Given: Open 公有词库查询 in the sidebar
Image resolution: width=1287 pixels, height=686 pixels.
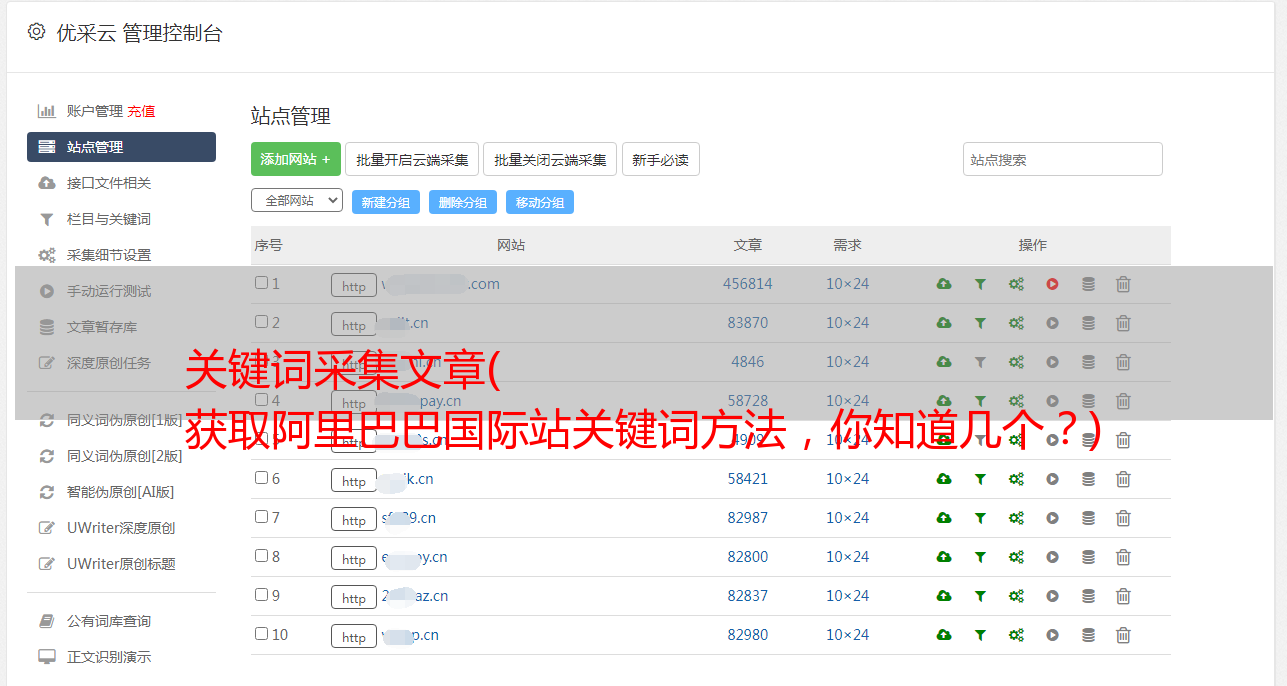Looking at the screenshot, I should 108,621.
